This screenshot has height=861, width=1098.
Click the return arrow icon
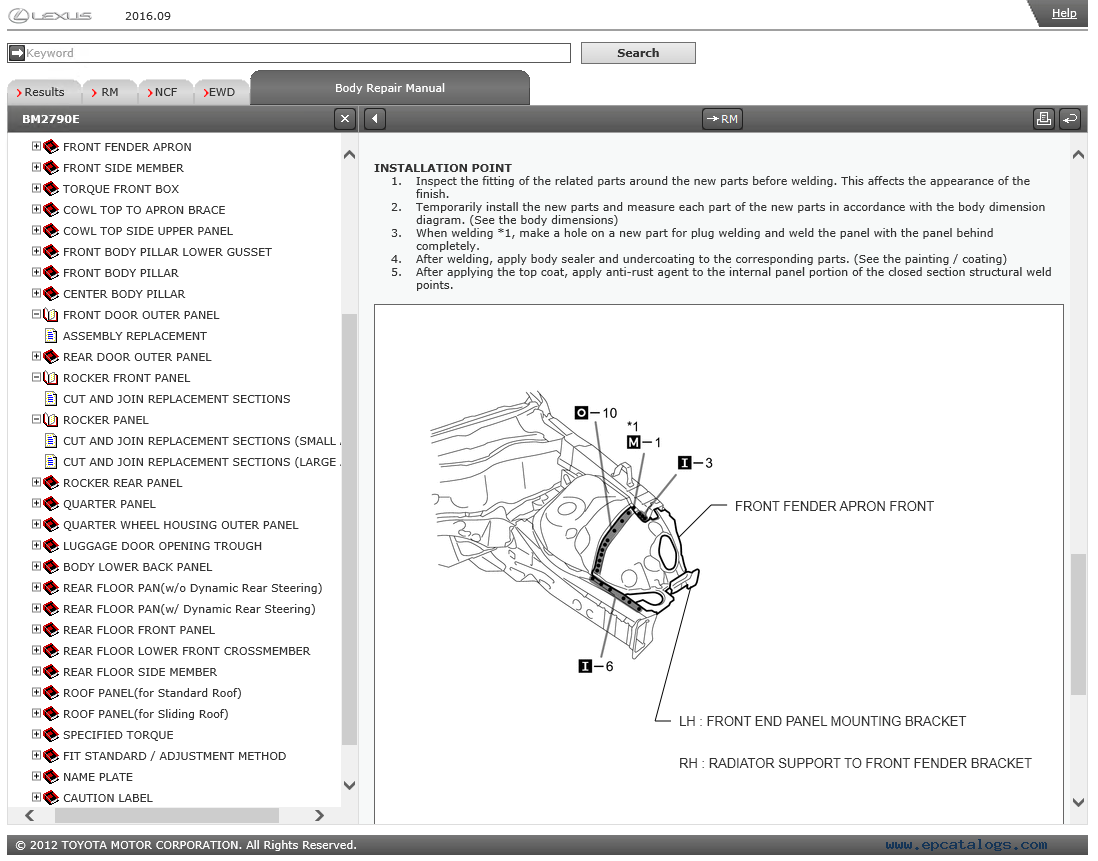point(1070,119)
